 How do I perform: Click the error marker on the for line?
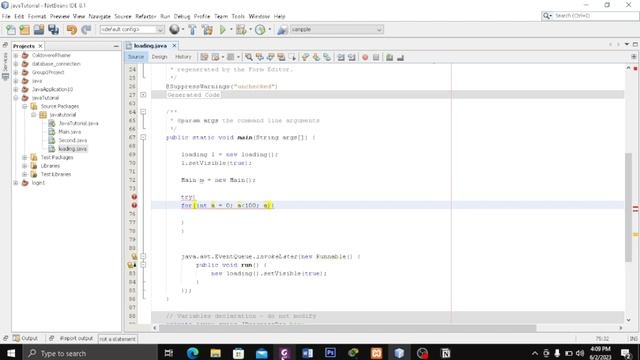click(x=134, y=205)
